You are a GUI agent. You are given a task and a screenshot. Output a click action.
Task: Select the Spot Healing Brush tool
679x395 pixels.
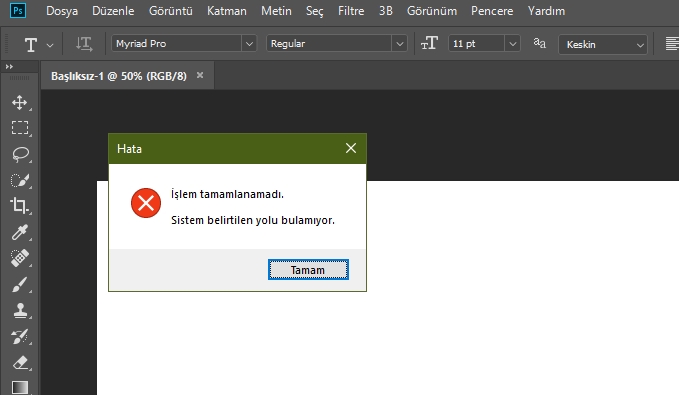point(19,258)
